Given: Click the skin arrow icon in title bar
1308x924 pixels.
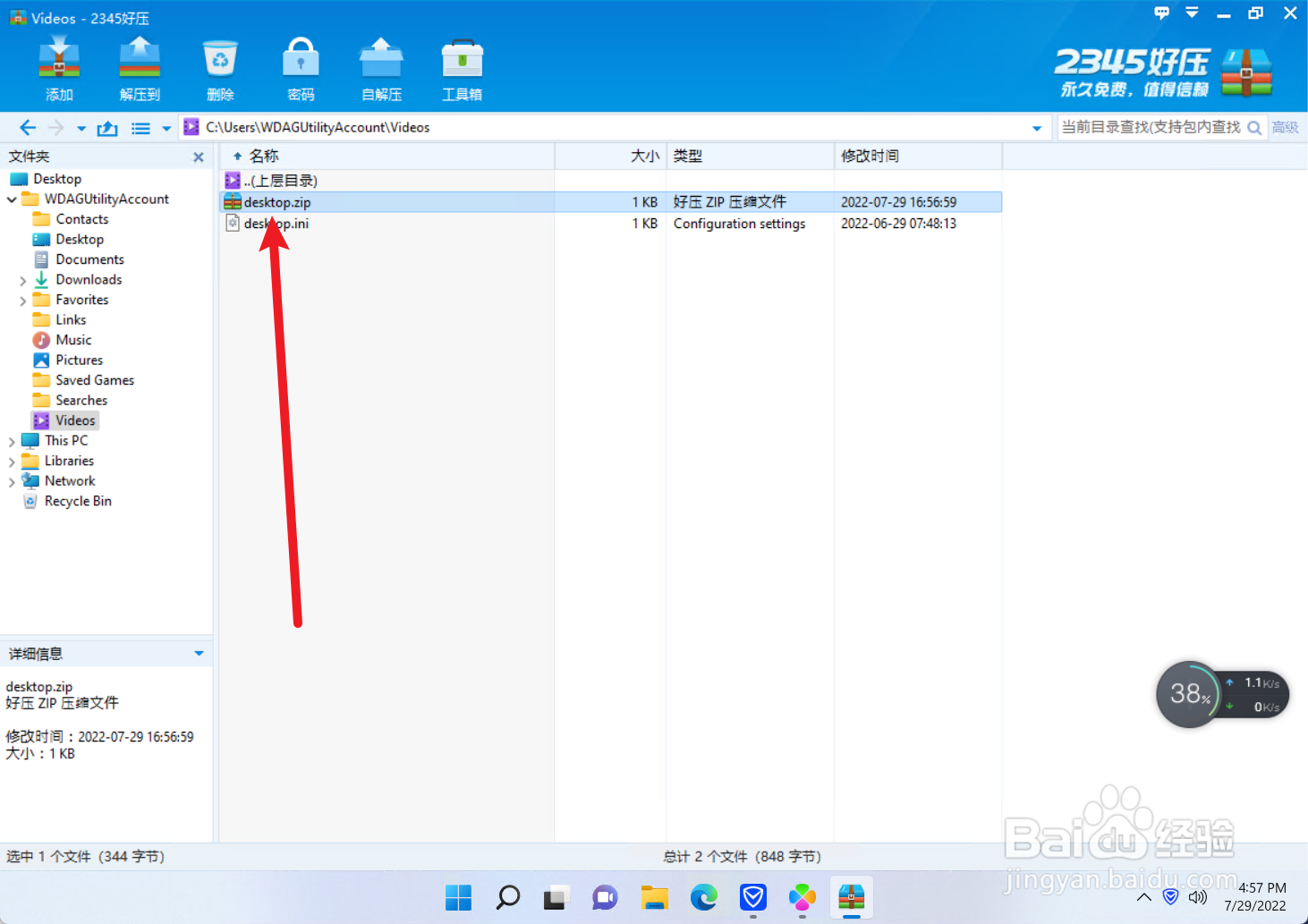Looking at the screenshot, I should pos(1191,13).
